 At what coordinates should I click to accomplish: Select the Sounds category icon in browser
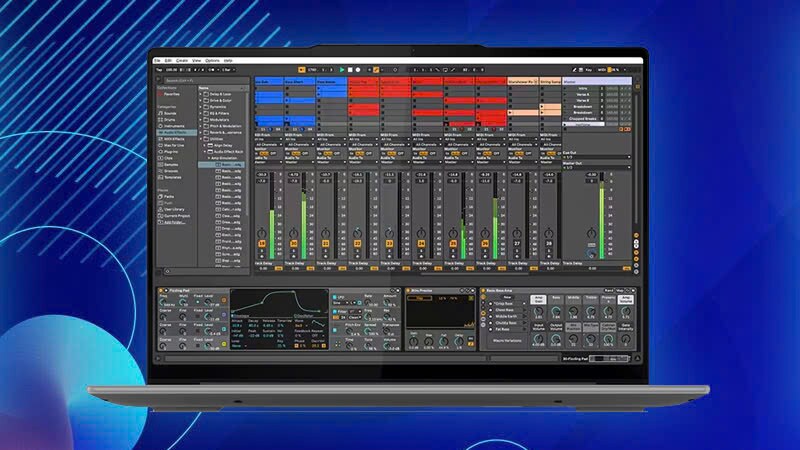click(x=161, y=113)
